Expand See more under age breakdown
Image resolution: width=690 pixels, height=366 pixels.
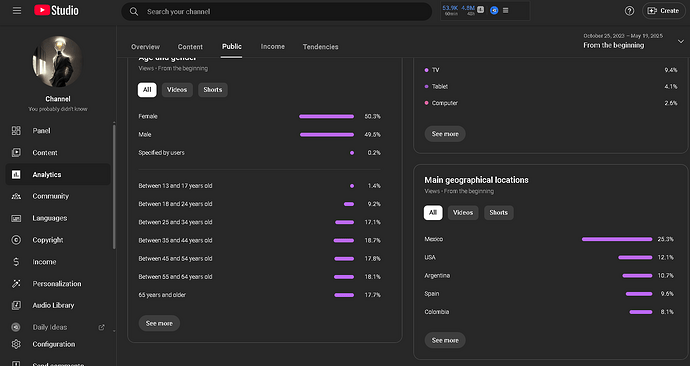pos(159,323)
